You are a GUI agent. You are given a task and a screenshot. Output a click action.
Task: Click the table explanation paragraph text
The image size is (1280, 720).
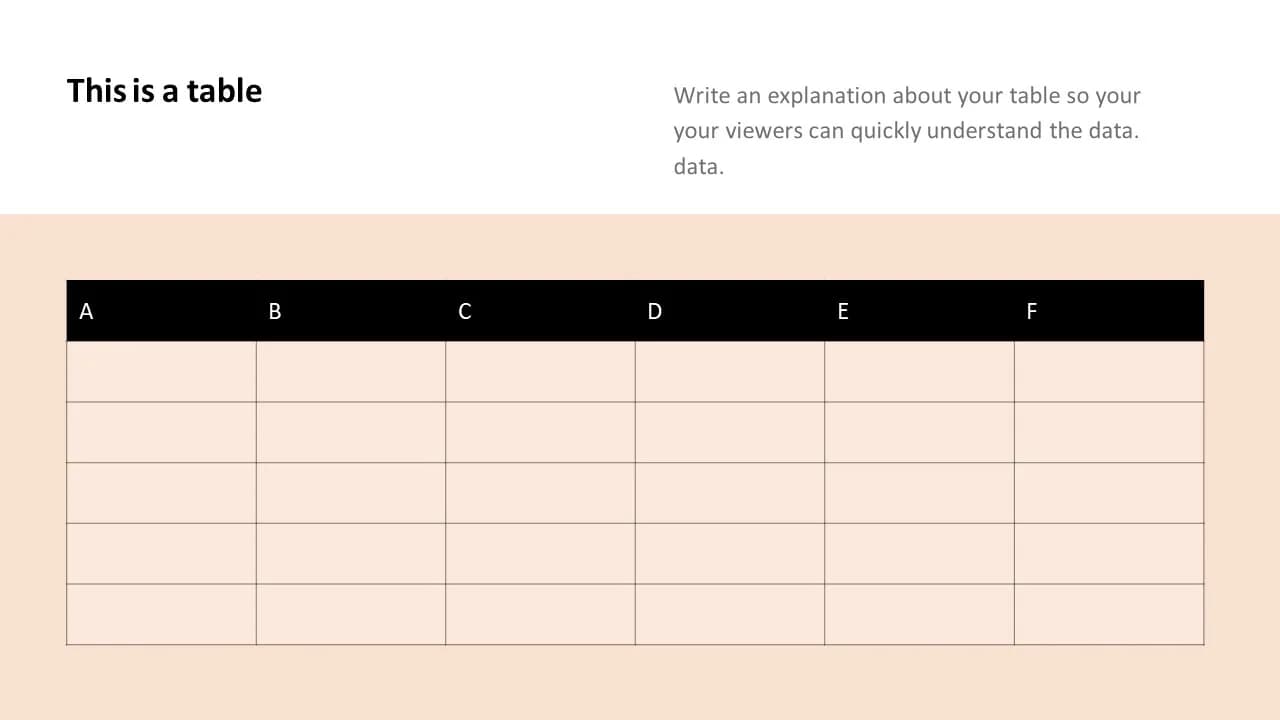pyautogui.click(x=907, y=131)
